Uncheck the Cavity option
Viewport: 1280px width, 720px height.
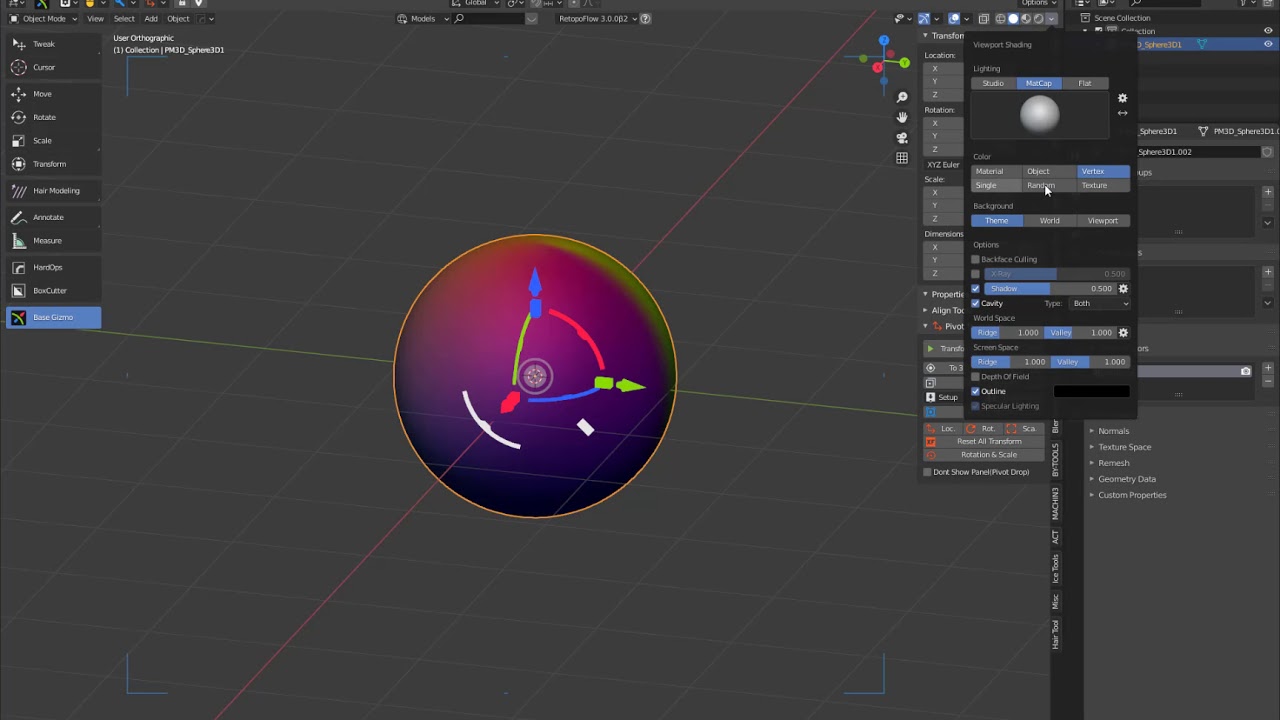[x=976, y=303]
